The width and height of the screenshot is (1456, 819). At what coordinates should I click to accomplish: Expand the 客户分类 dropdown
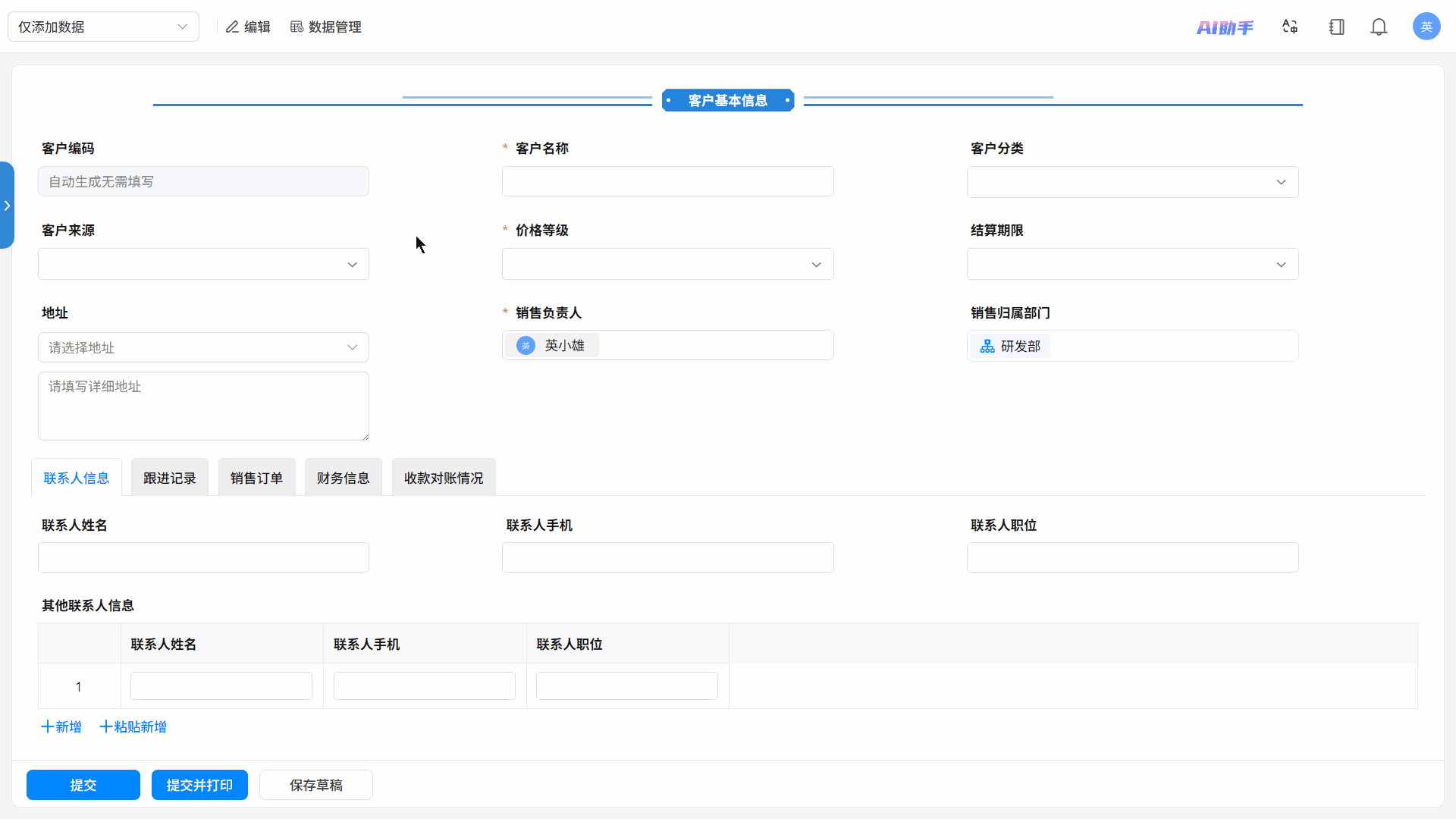[1132, 182]
